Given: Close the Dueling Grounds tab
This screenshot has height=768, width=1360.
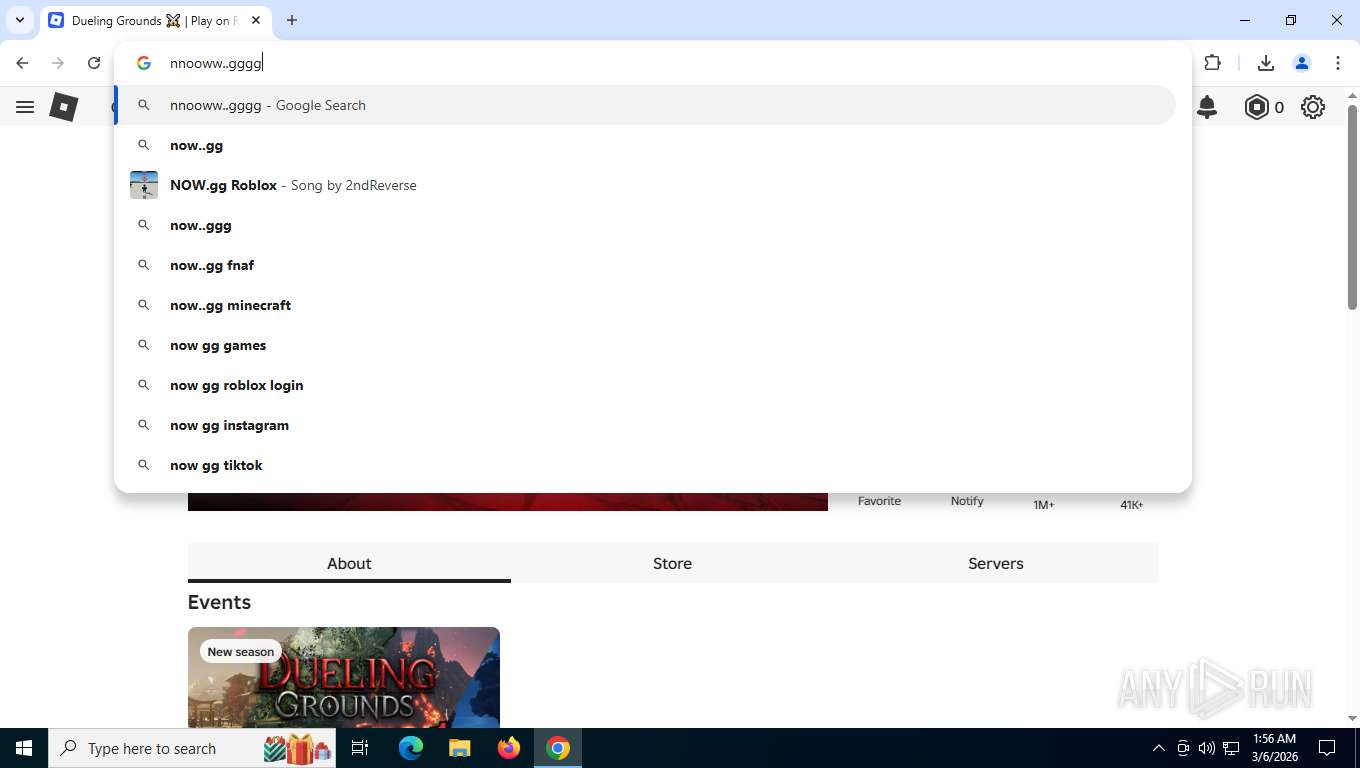Looking at the screenshot, I should click(x=256, y=20).
